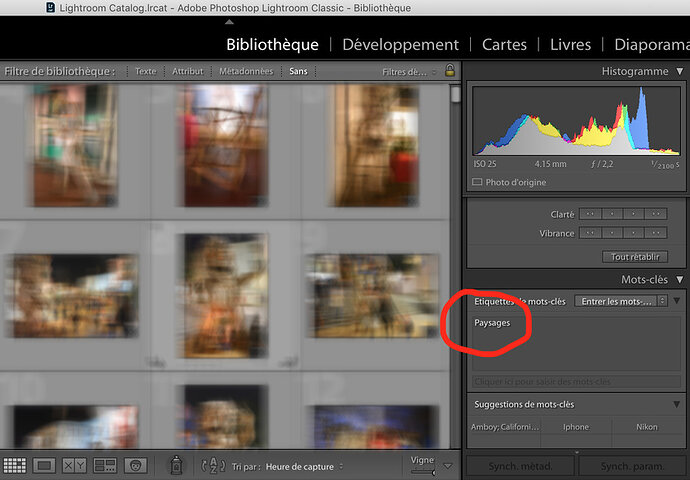Click the 'Cliquer ici pour saisir' field
Image resolution: width=690 pixels, height=480 pixels.
point(576,381)
